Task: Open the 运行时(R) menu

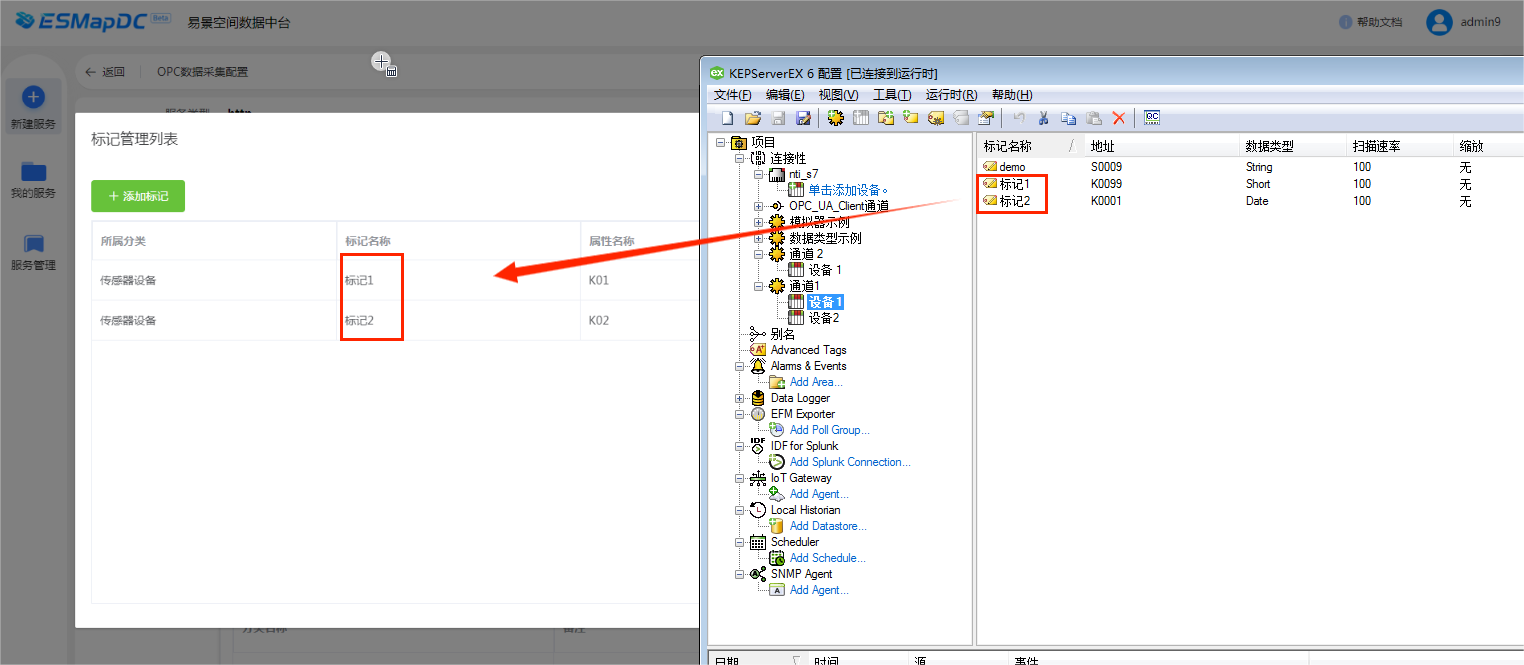Action: [951, 95]
